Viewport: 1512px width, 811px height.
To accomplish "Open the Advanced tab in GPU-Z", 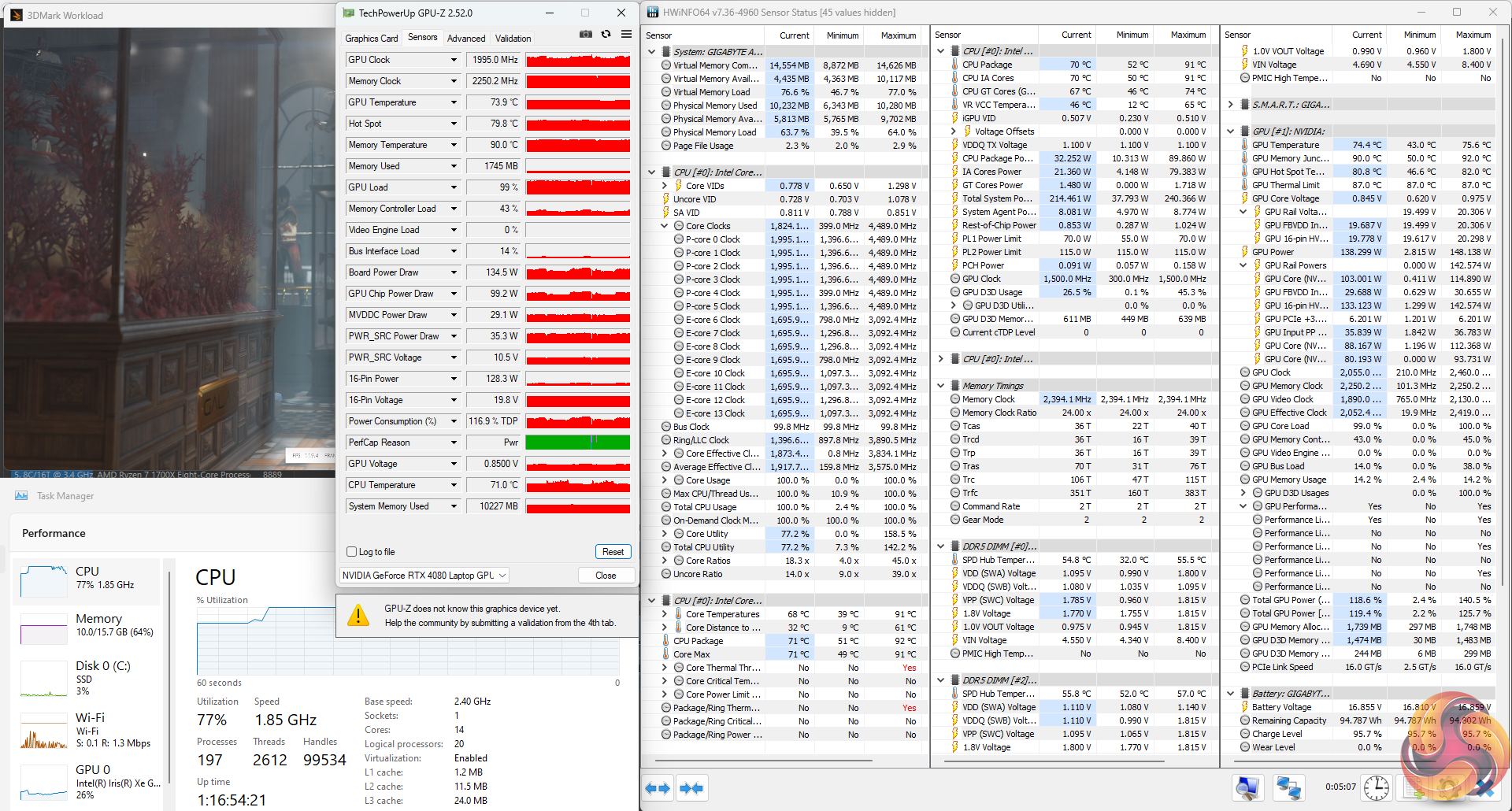I will coord(466,39).
